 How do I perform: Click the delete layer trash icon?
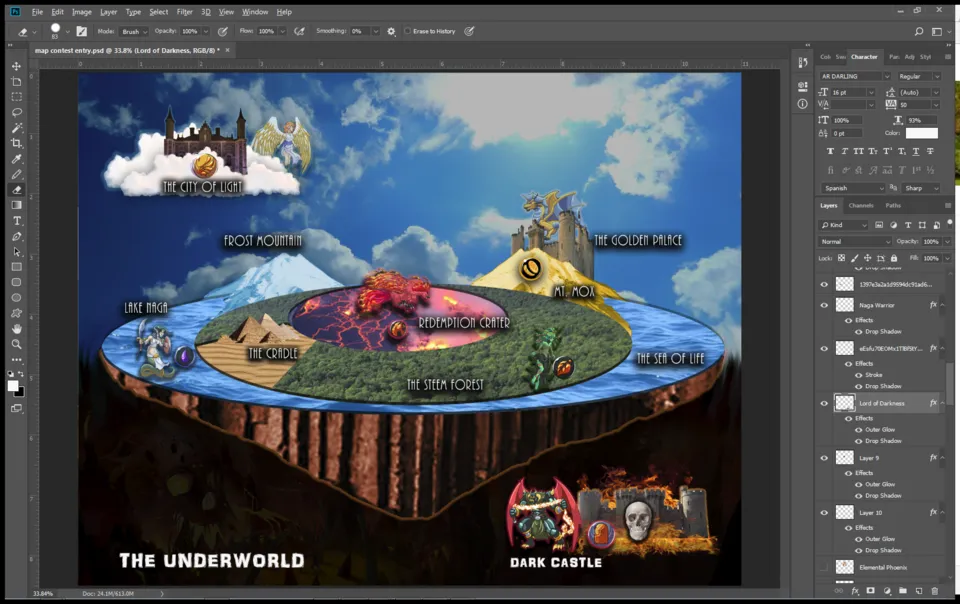pos(934,591)
